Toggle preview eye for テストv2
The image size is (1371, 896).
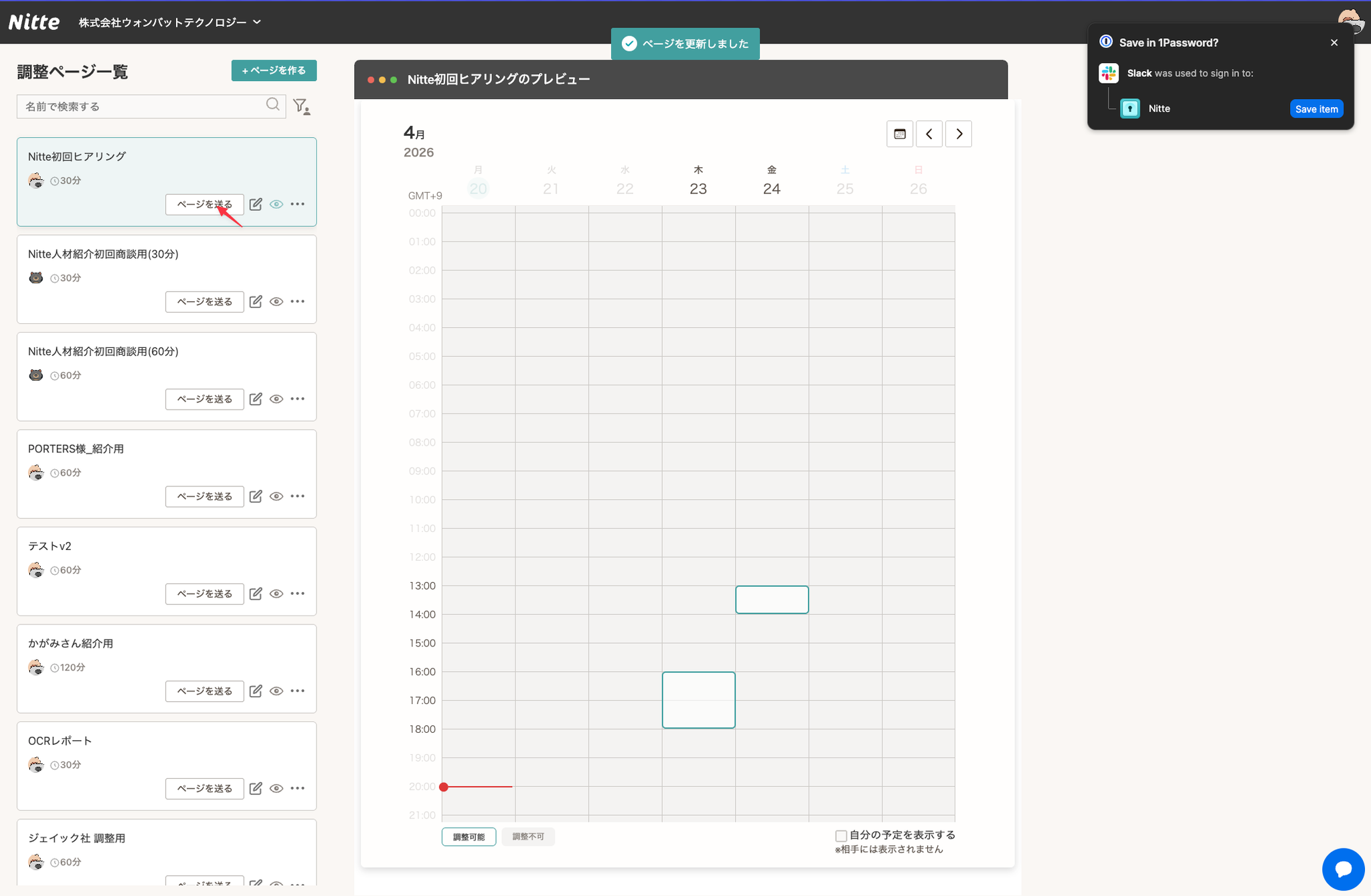click(x=276, y=594)
